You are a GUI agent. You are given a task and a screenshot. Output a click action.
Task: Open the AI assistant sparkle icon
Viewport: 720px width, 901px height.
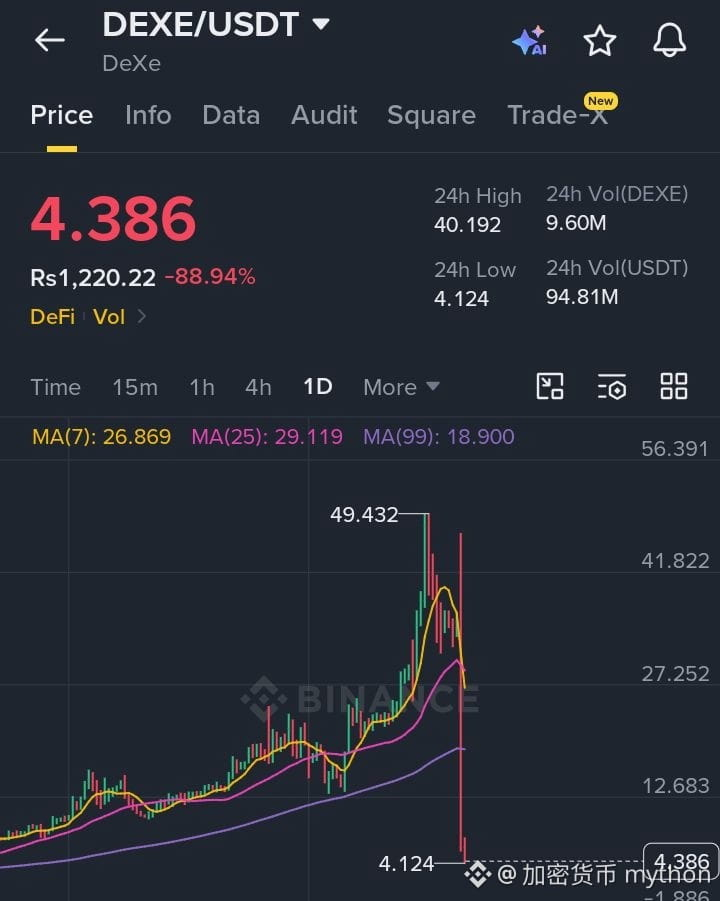tap(530, 40)
